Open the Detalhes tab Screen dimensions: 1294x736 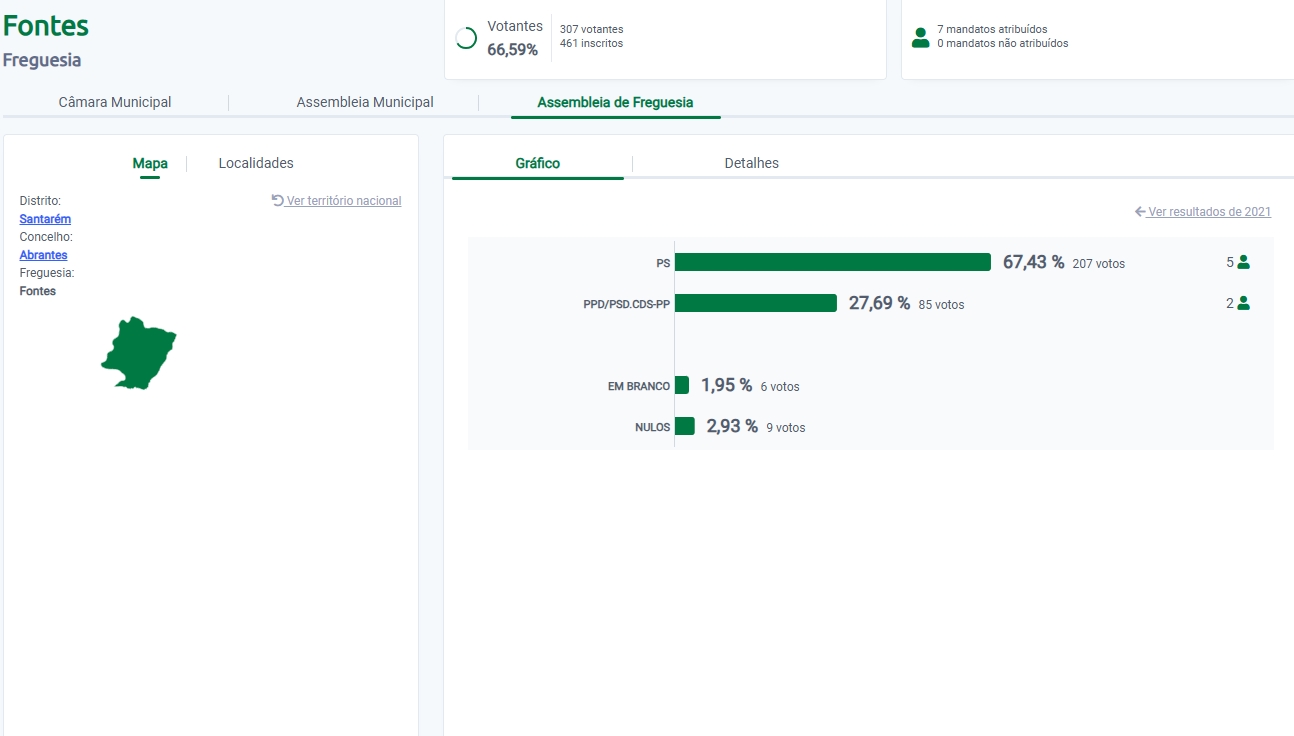pos(751,163)
